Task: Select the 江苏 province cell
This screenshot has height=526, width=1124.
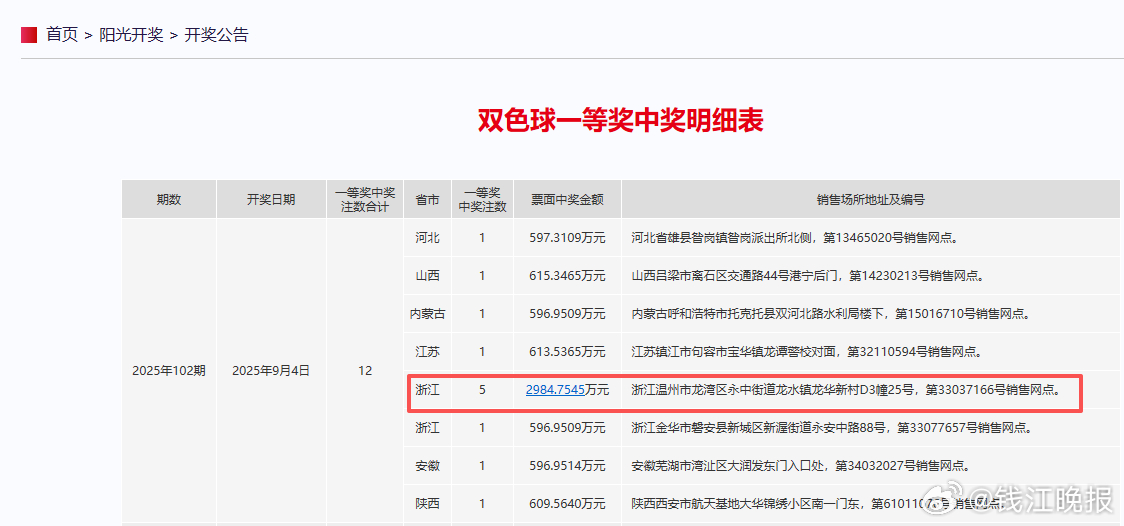Action: (x=428, y=351)
